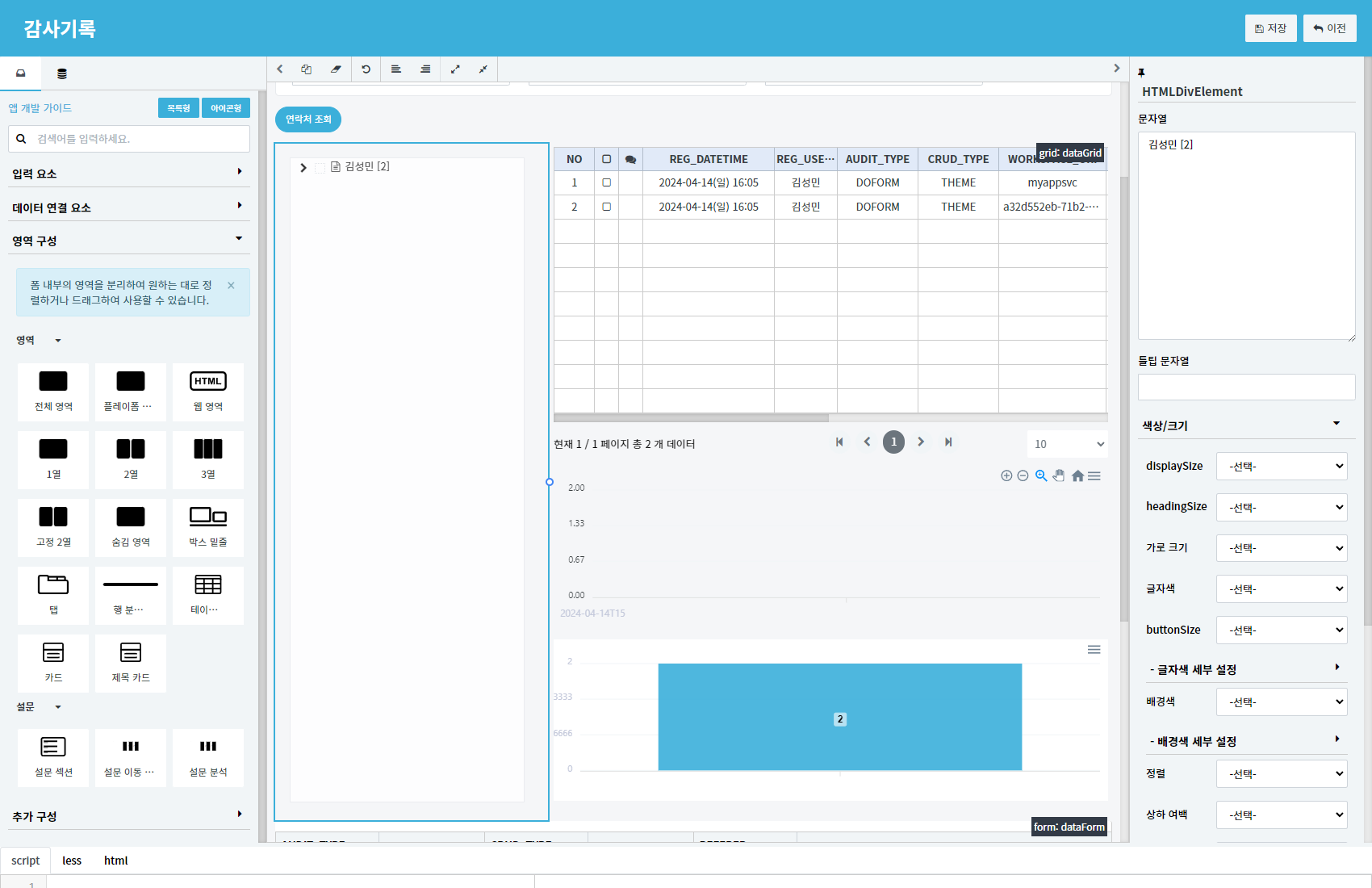
Task: Open the displaySize dropdown
Action: [x=1282, y=467]
